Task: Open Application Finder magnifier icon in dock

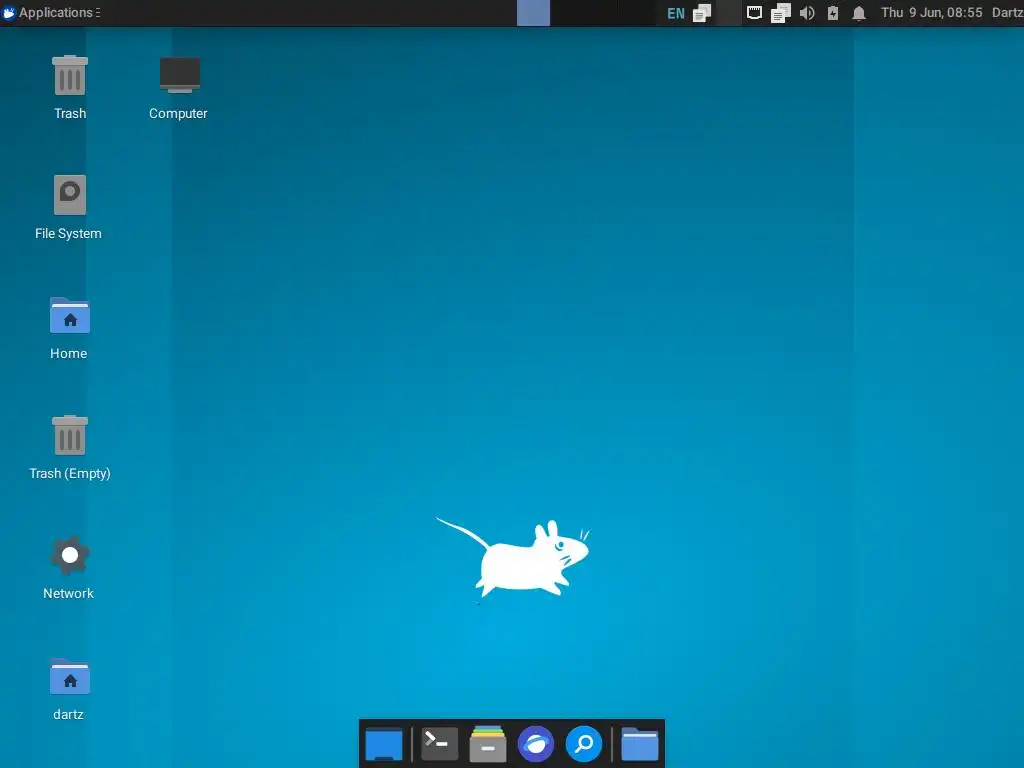Action: 584,744
